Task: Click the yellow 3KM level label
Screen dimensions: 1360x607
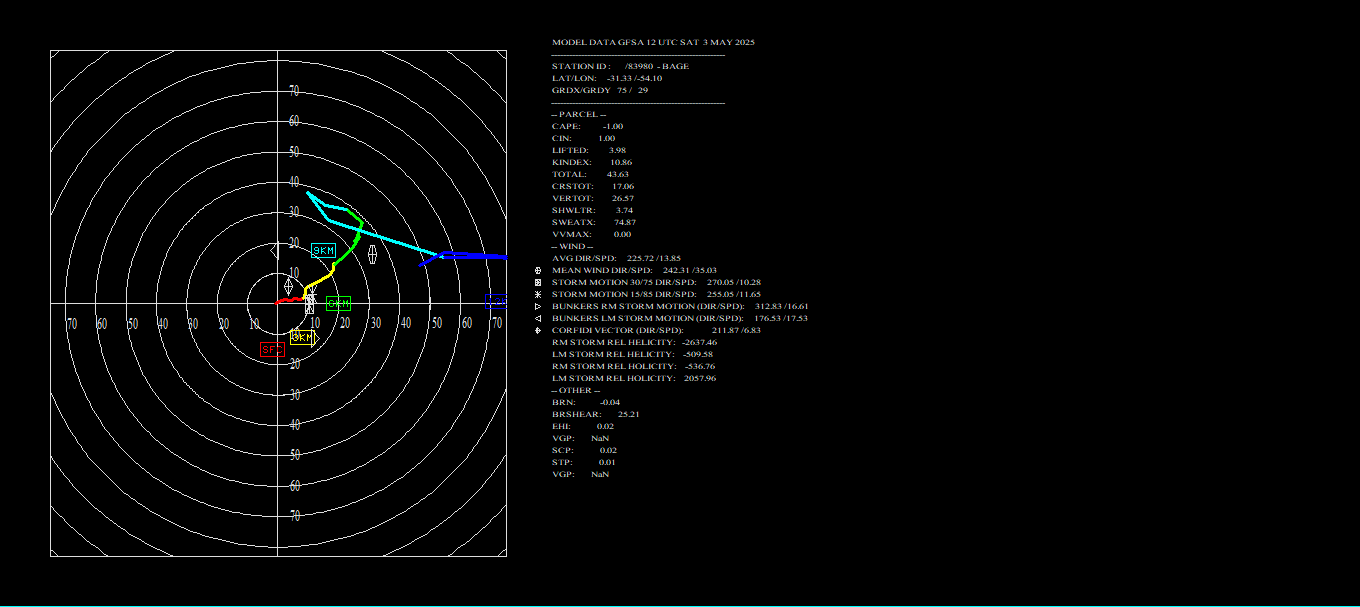Action: (x=301, y=338)
